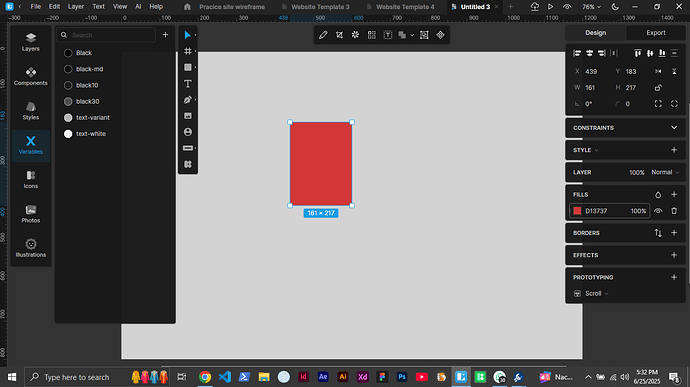690x387 pixels.
Task: Add a new fill in Fills section
Action: click(674, 195)
